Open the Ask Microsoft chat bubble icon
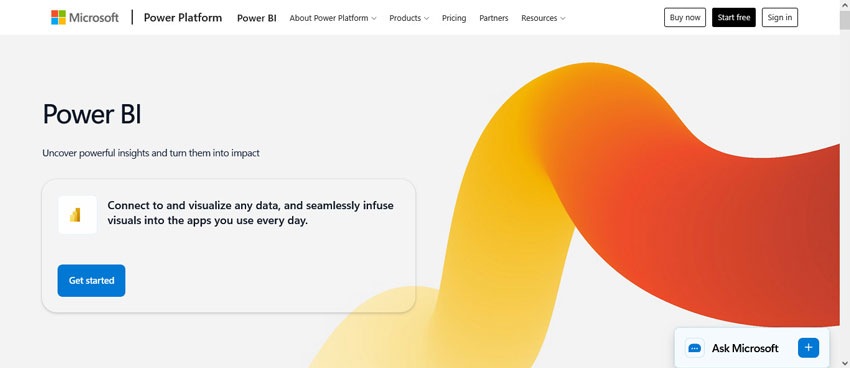 (694, 348)
